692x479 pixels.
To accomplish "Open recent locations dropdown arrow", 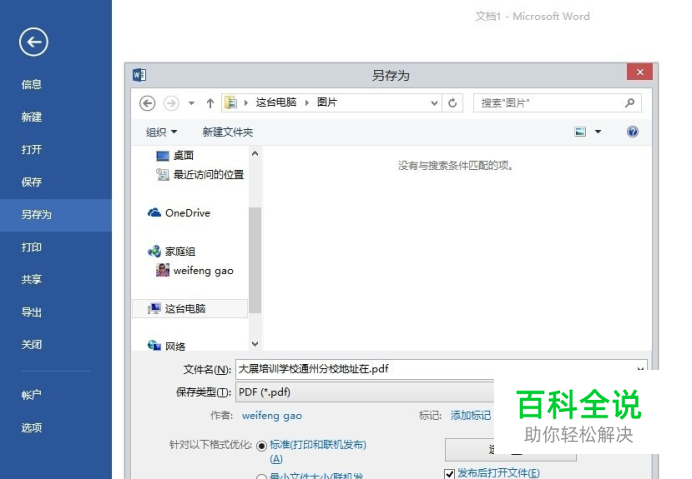I will pos(192,103).
